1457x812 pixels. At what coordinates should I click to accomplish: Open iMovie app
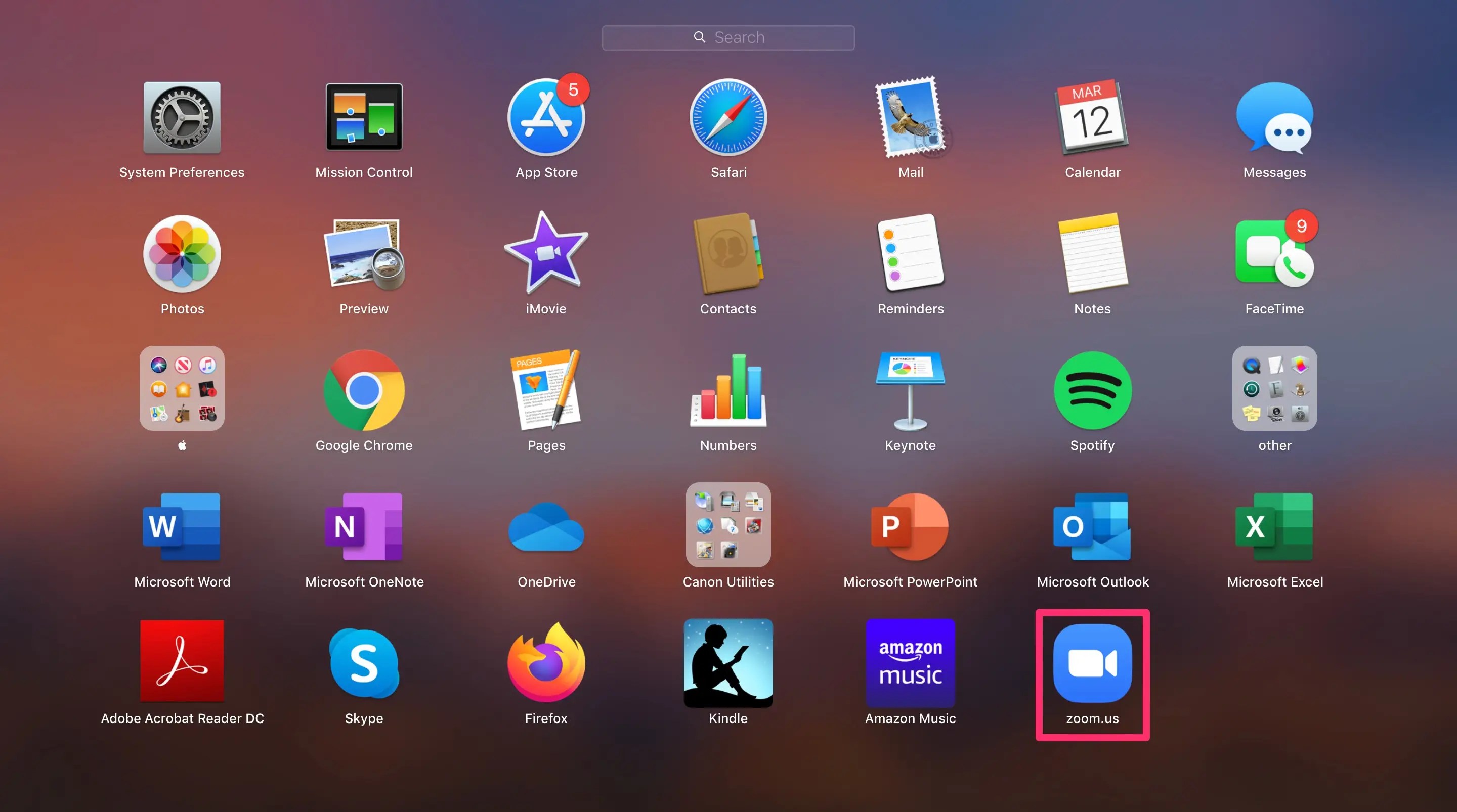pyautogui.click(x=546, y=254)
